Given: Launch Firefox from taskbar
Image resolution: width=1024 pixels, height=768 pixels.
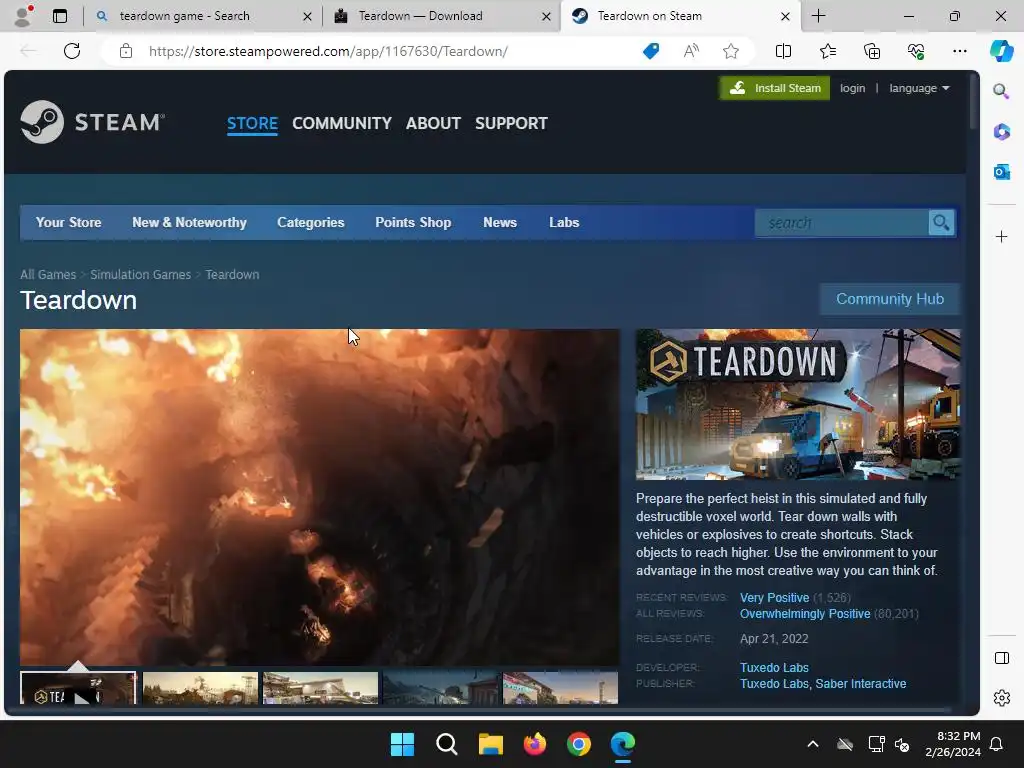Looking at the screenshot, I should coord(535,744).
